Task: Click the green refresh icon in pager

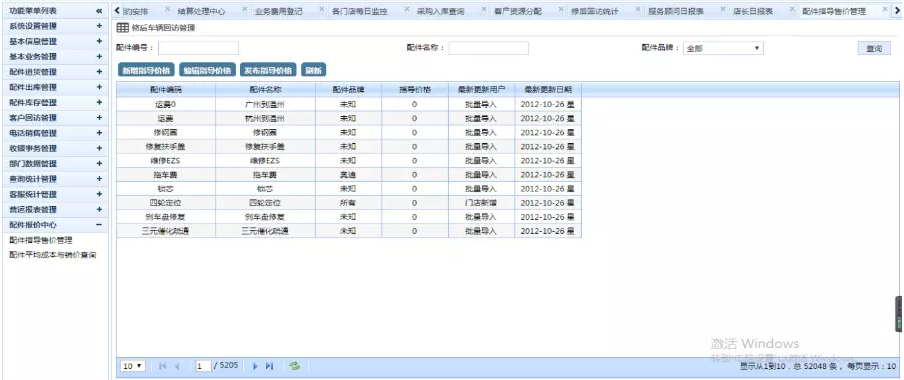Action: [295, 366]
